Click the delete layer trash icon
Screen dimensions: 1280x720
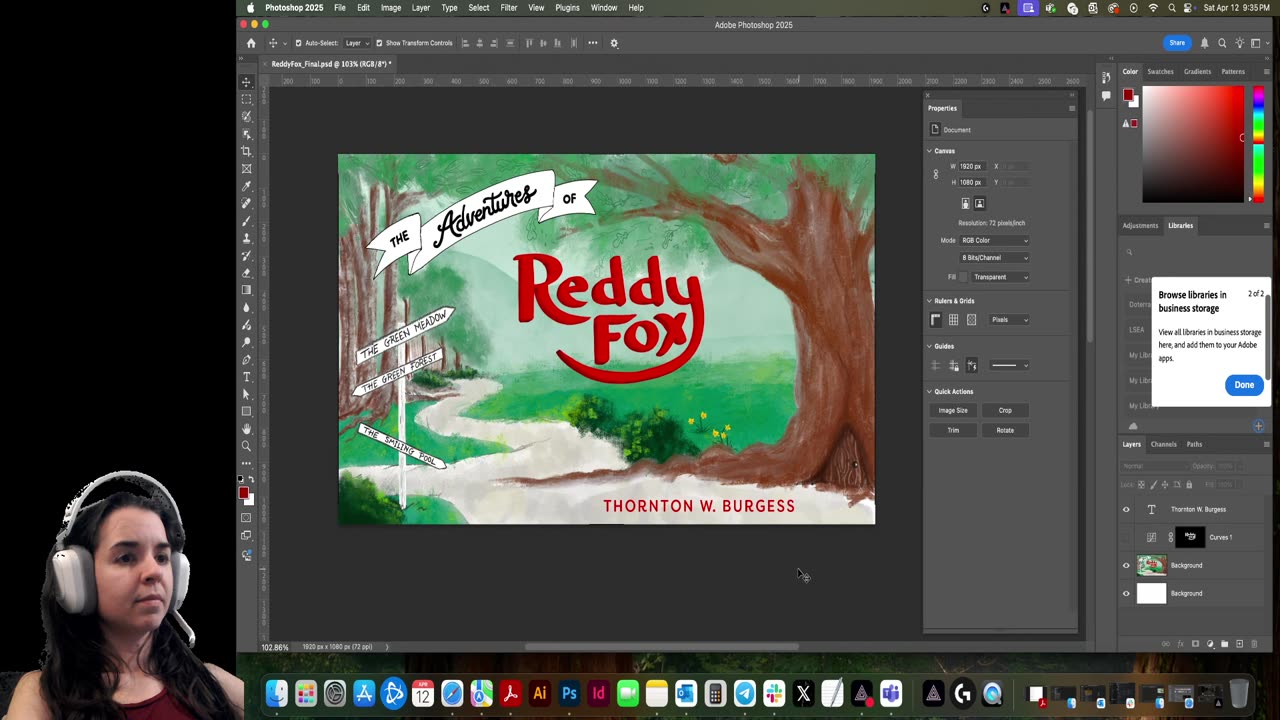tap(1254, 644)
